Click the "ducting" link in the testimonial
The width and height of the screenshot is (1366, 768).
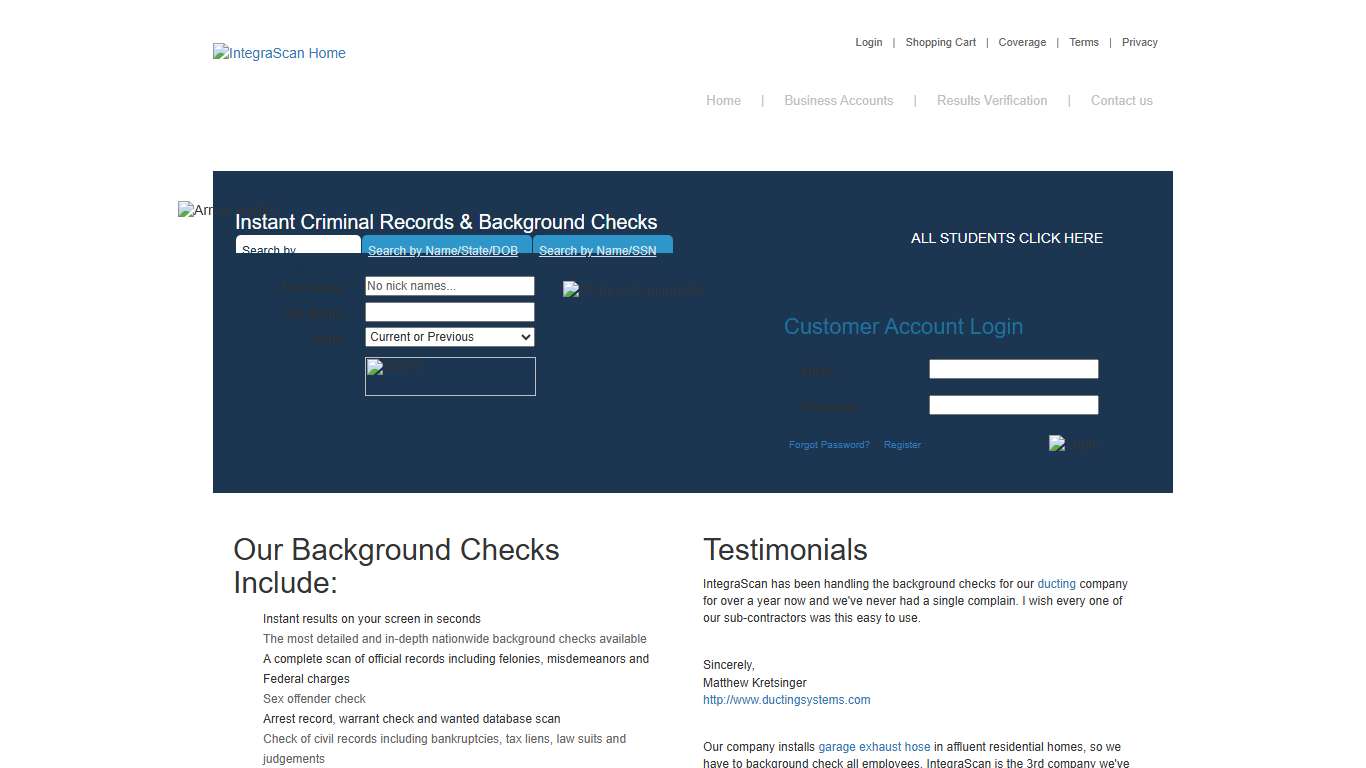click(x=1056, y=583)
